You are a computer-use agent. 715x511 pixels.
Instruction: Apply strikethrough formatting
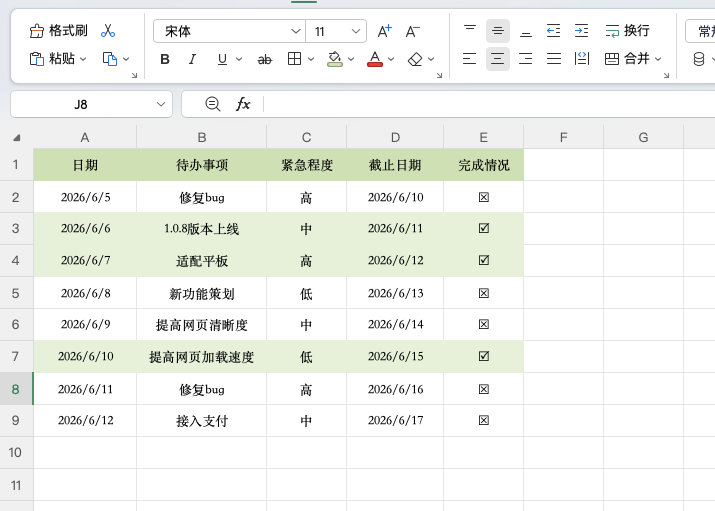tap(264, 59)
